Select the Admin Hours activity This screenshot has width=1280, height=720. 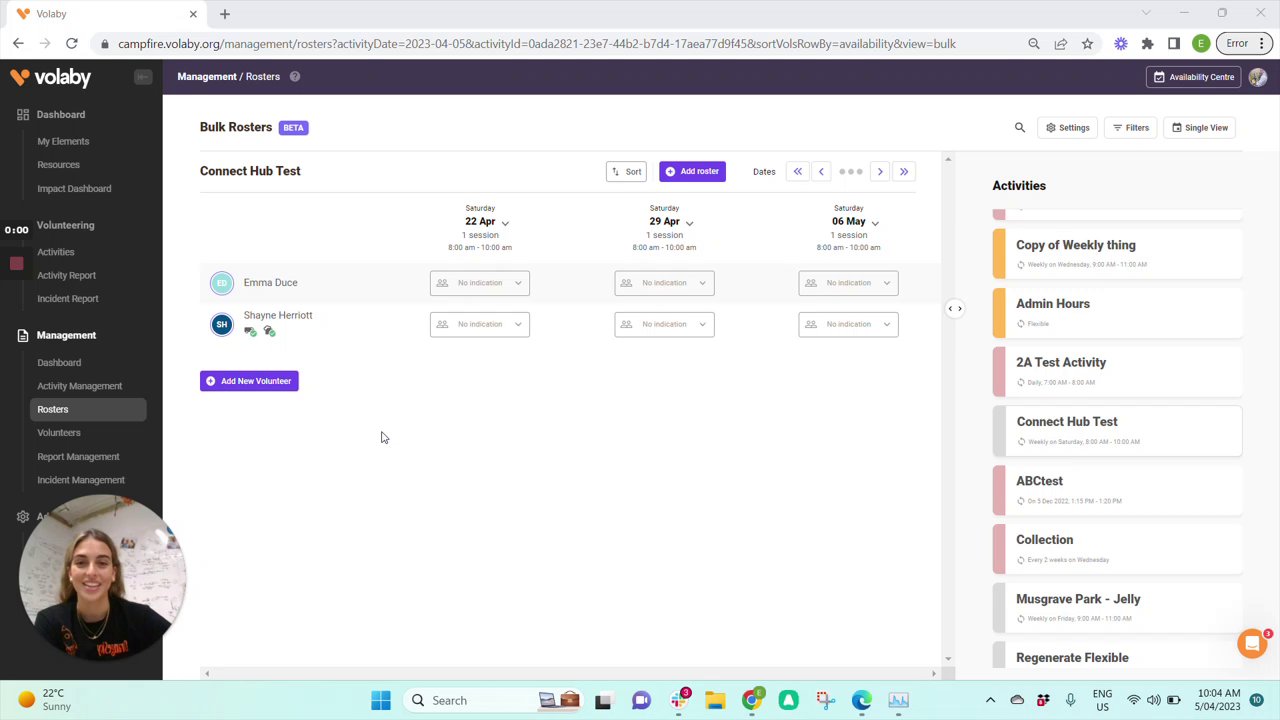pos(1117,312)
